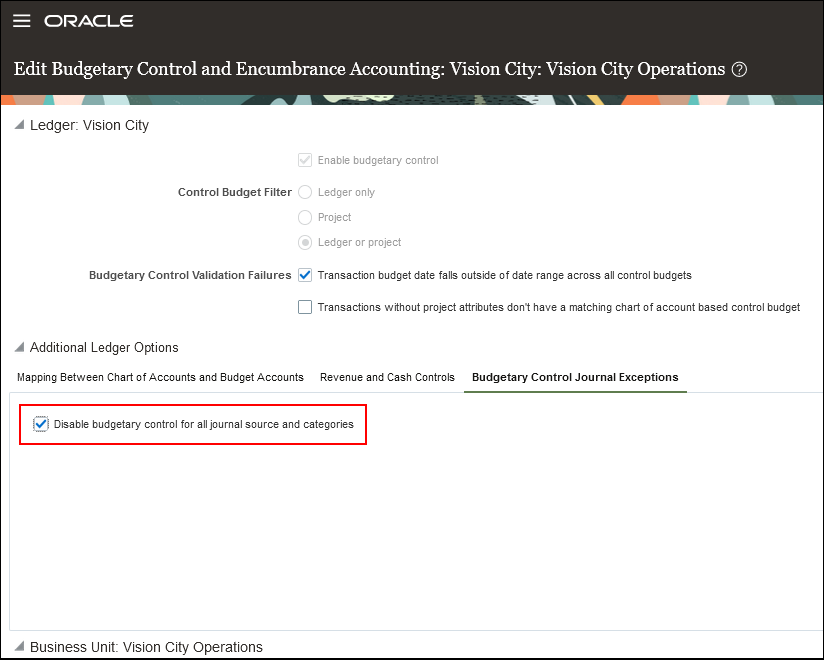Click Business Unit: Vision City Operations heading text

coord(146,647)
